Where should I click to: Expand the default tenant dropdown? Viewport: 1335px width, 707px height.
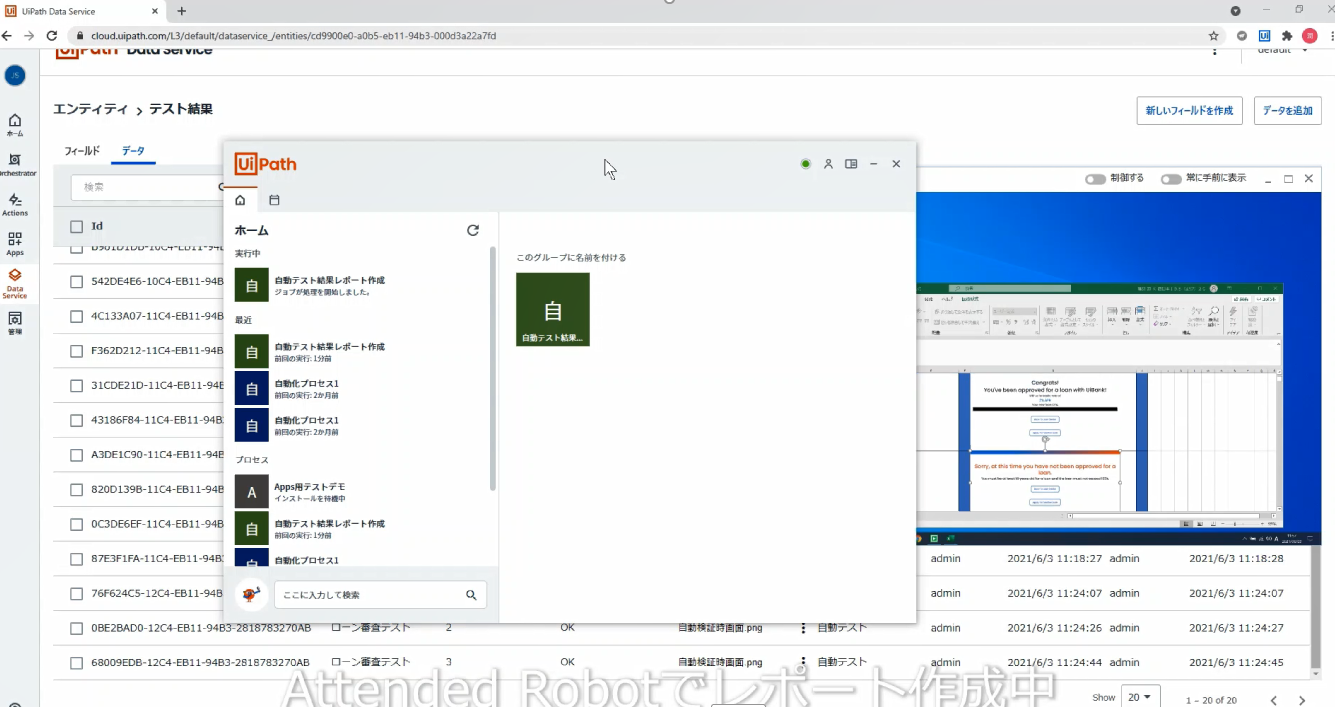point(1283,50)
